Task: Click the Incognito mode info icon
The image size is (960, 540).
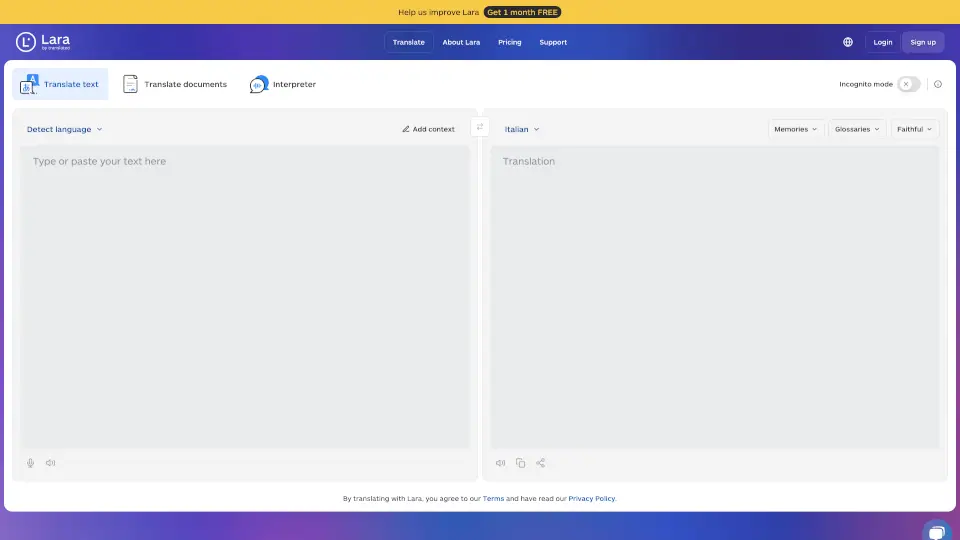Action: (938, 84)
